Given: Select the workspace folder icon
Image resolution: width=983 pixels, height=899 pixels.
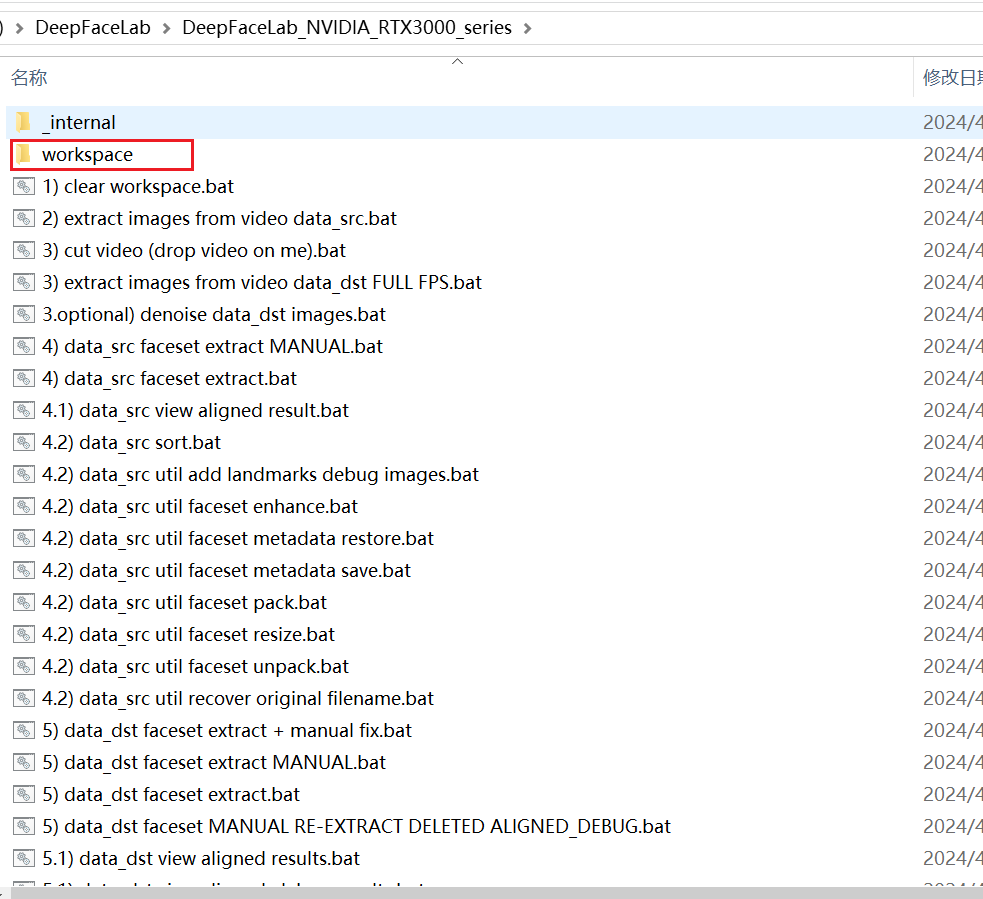Looking at the screenshot, I should (x=24, y=154).
